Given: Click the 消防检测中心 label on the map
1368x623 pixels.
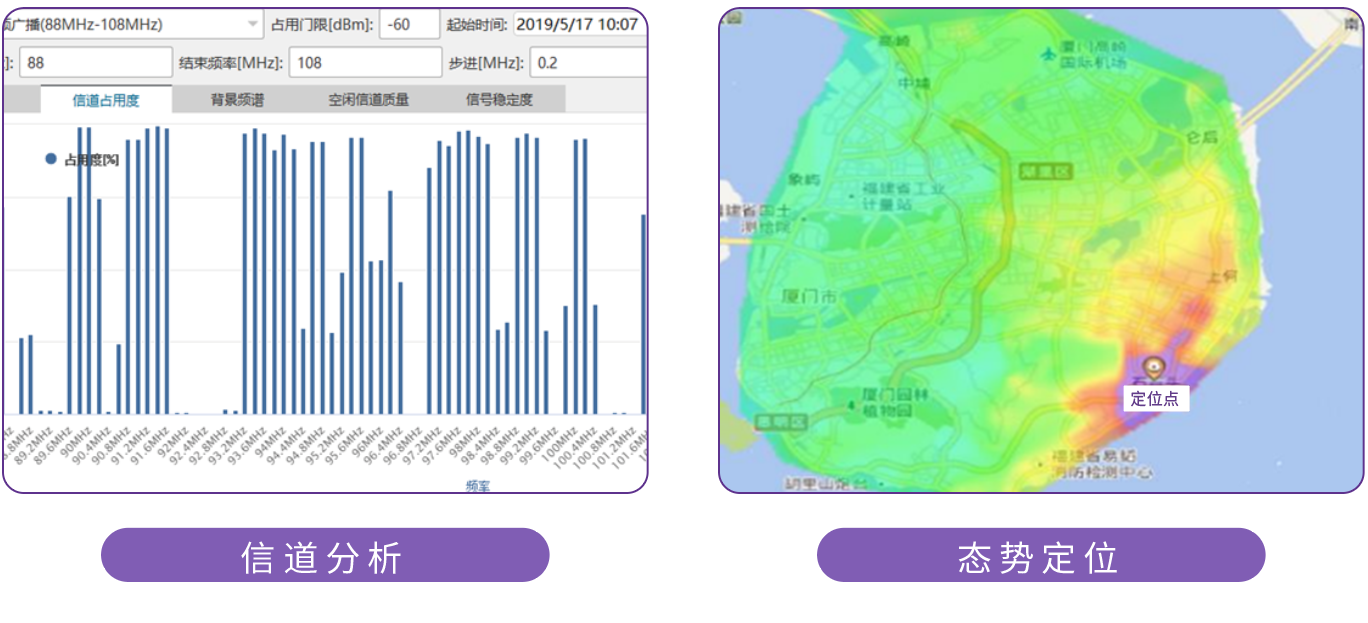Looking at the screenshot, I should (1101, 465).
